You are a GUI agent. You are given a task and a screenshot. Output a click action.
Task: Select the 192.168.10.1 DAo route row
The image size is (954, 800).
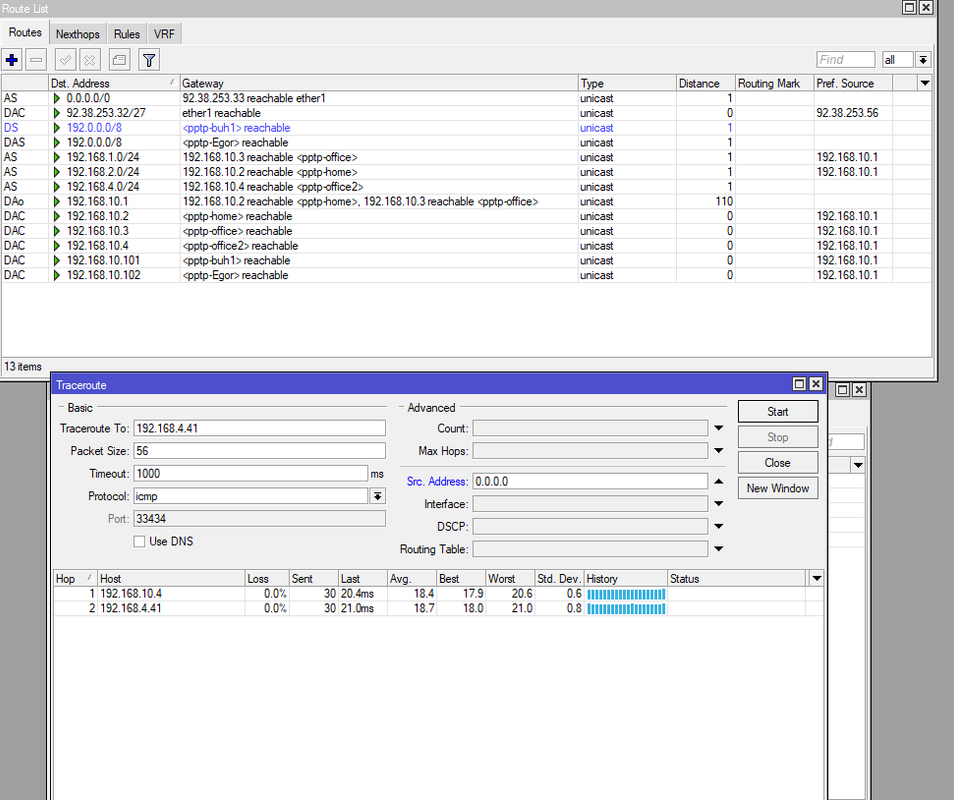point(466,201)
